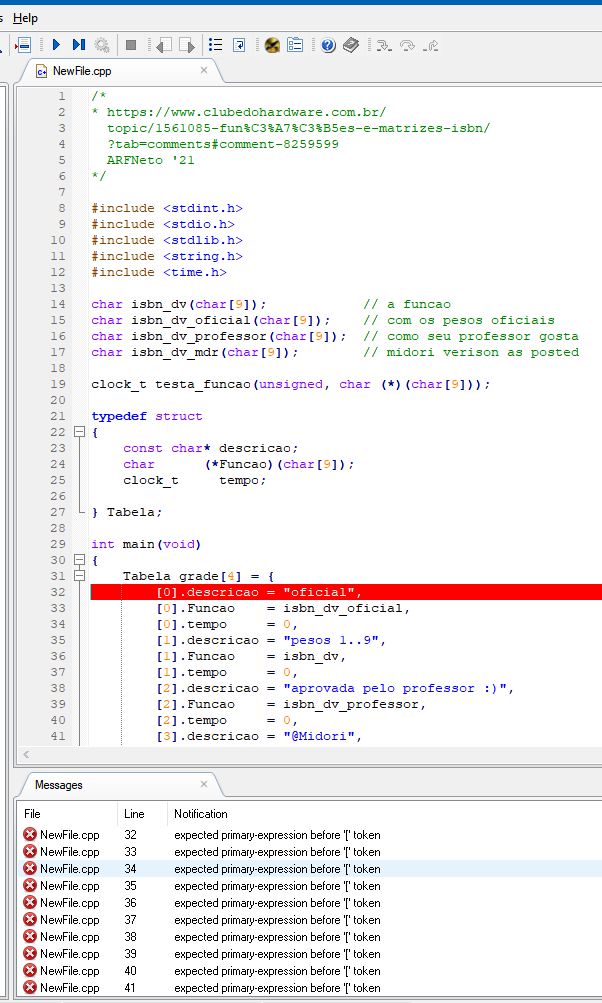Click the red-arrow lines icon in toolbar
The image size is (602, 1003).
(24, 45)
